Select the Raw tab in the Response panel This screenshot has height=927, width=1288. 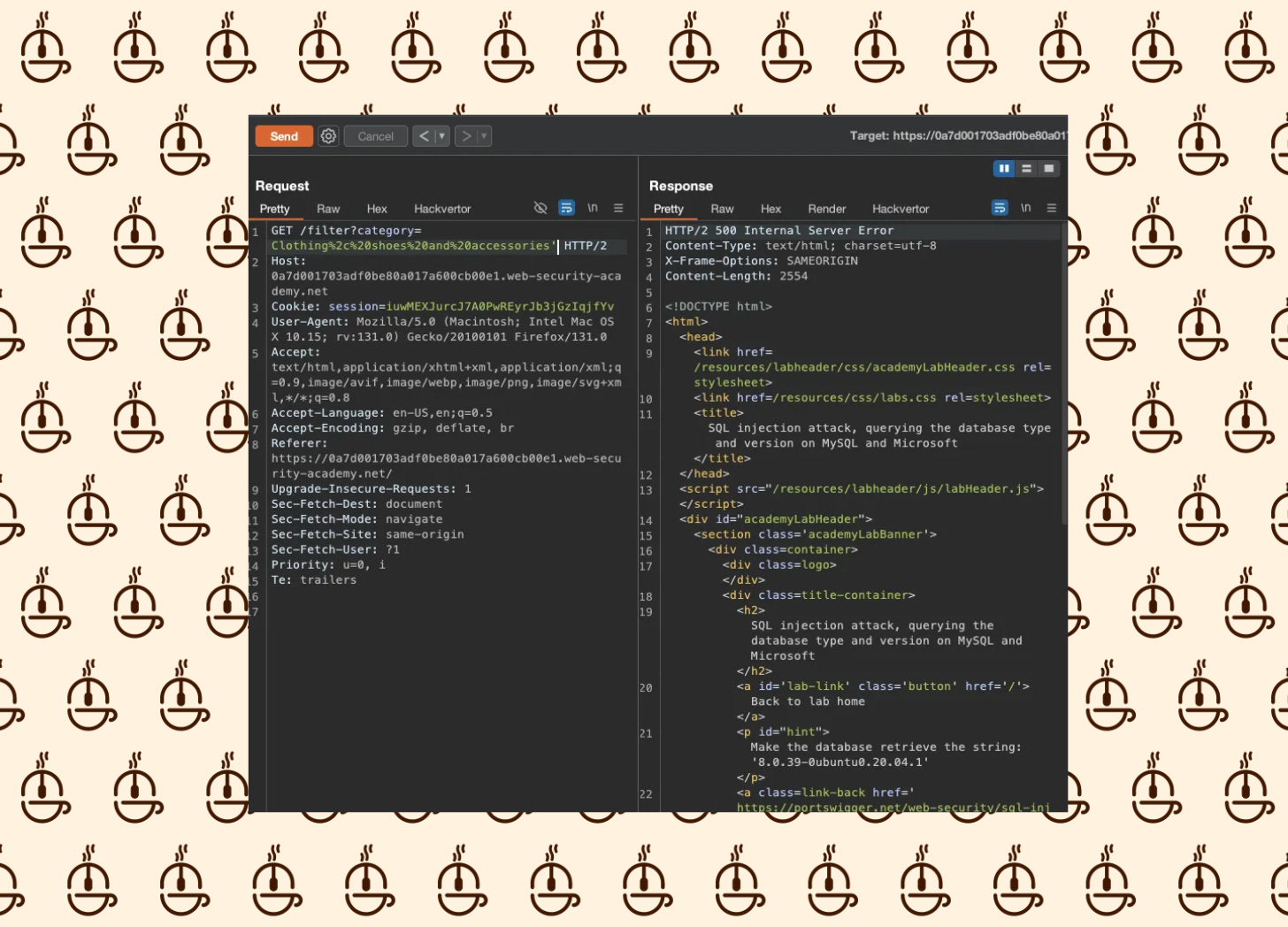point(722,209)
